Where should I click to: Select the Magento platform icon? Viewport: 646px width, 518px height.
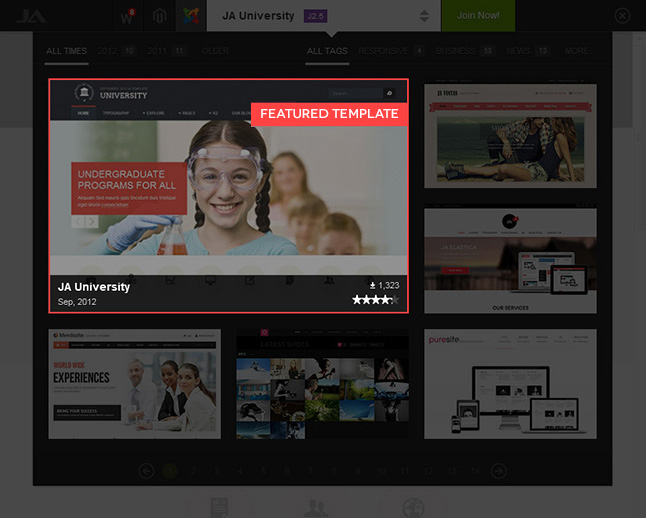pyautogui.click(x=159, y=16)
